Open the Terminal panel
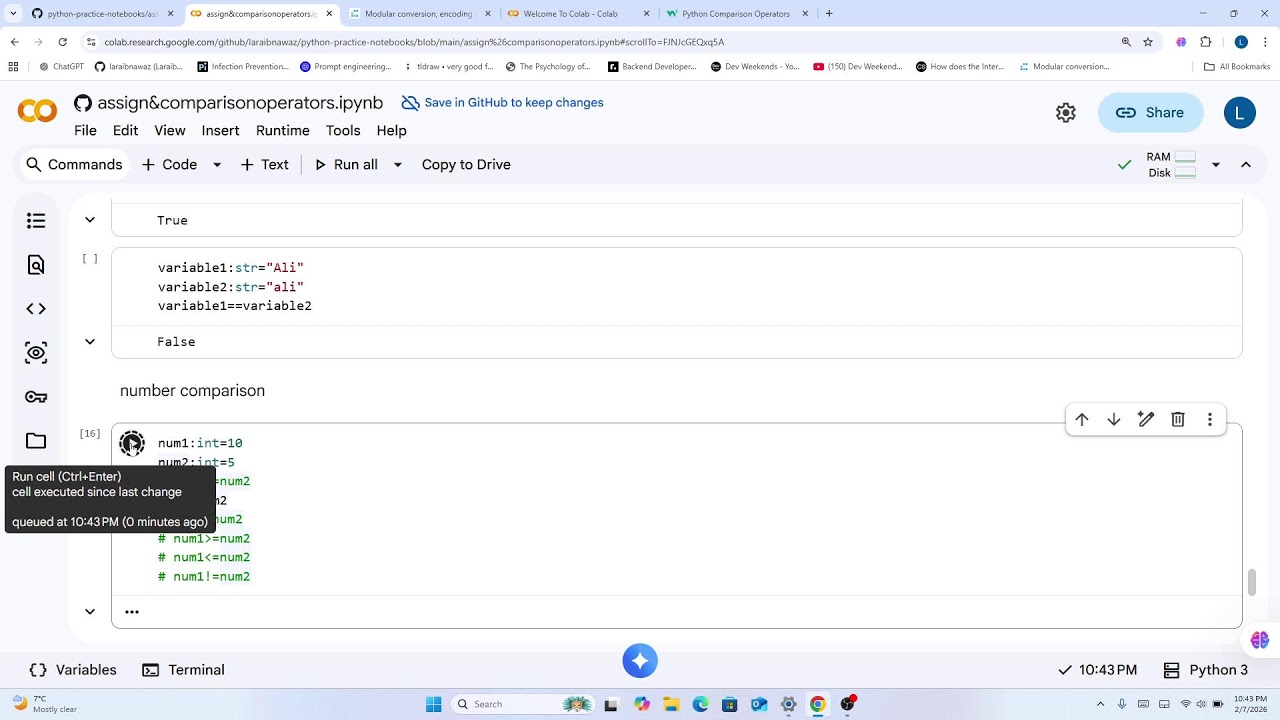 pyautogui.click(x=183, y=670)
